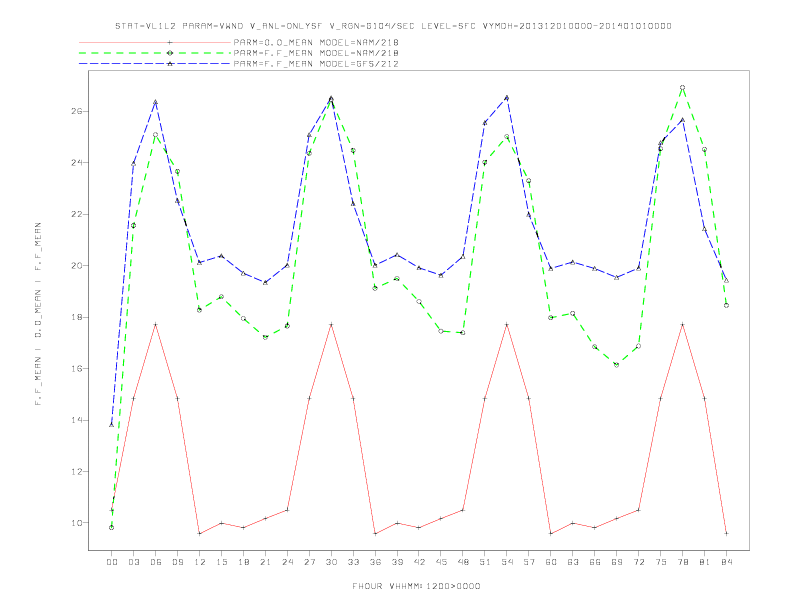Click y-axis tick label 22
This screenshot has width=792, height=612.
[x=77, y=214]
